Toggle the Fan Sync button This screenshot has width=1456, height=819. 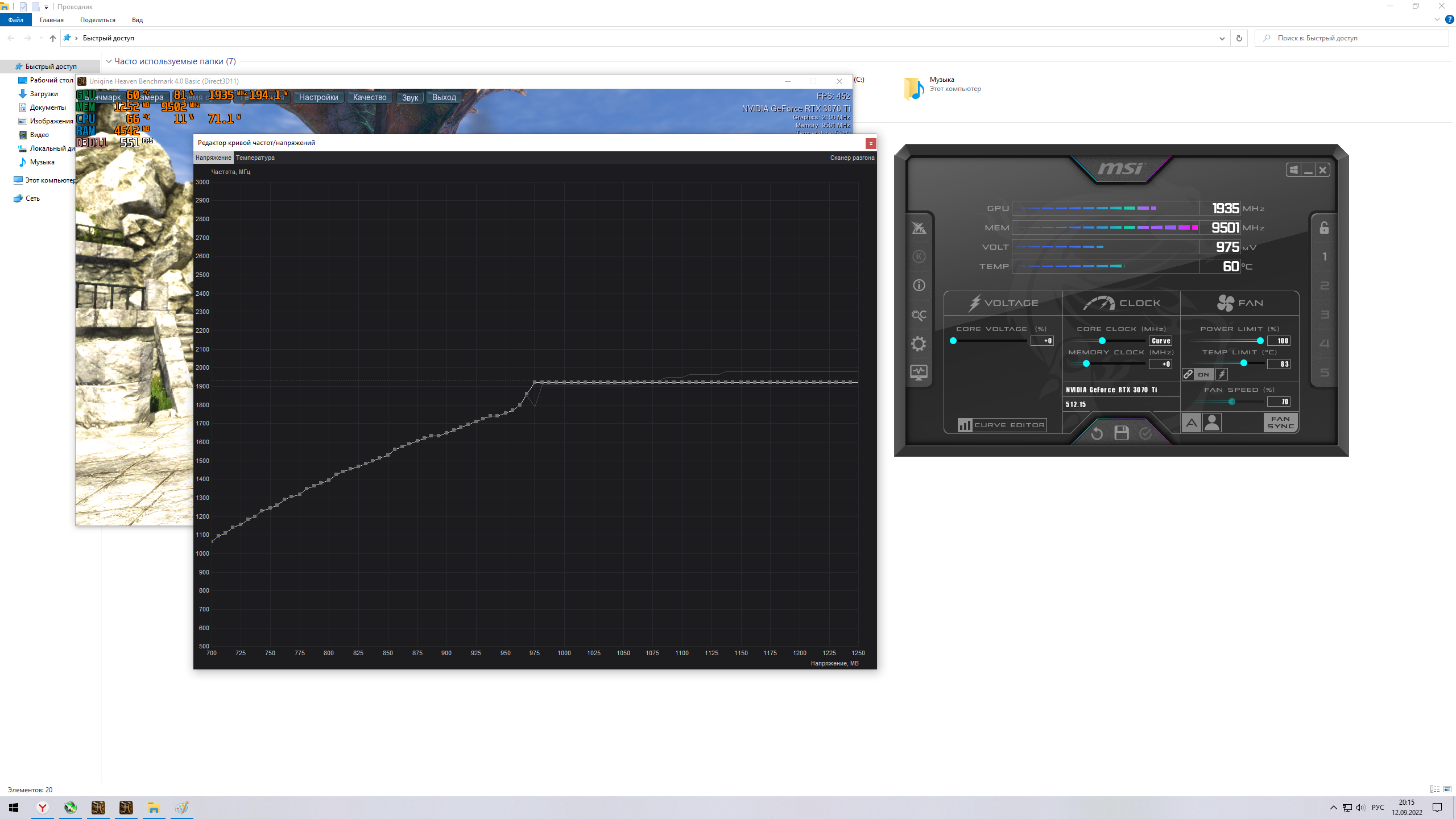point(1280,423)
